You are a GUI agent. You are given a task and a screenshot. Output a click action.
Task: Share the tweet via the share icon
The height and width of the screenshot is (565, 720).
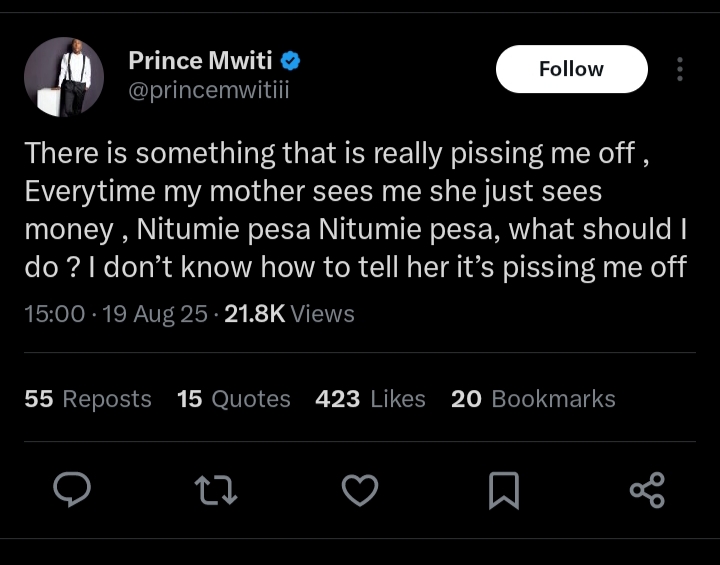(647, 489)
